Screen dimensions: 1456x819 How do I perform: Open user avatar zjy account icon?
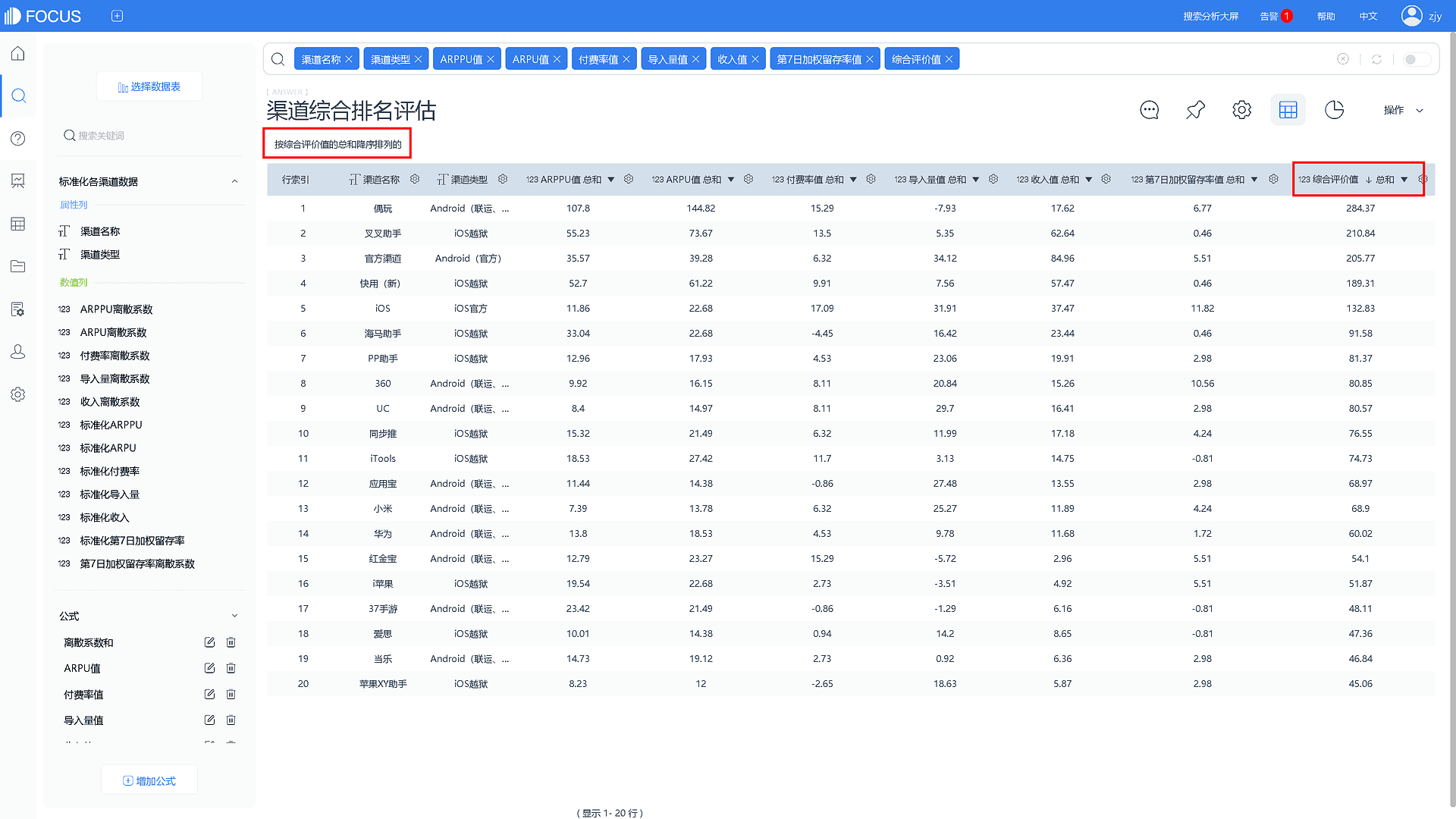(1412, 16)
